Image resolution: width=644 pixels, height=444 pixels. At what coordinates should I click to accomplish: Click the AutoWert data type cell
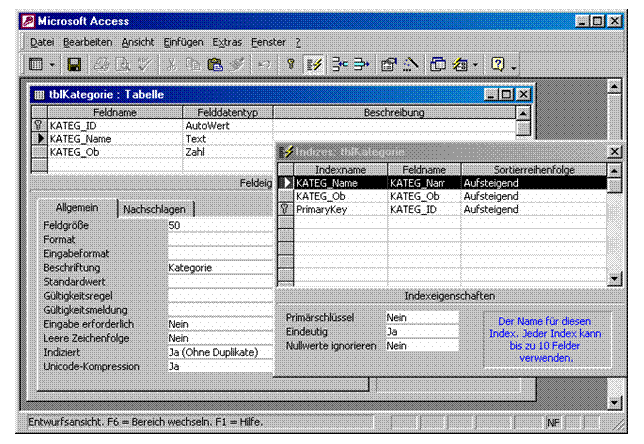coord(228,125)
